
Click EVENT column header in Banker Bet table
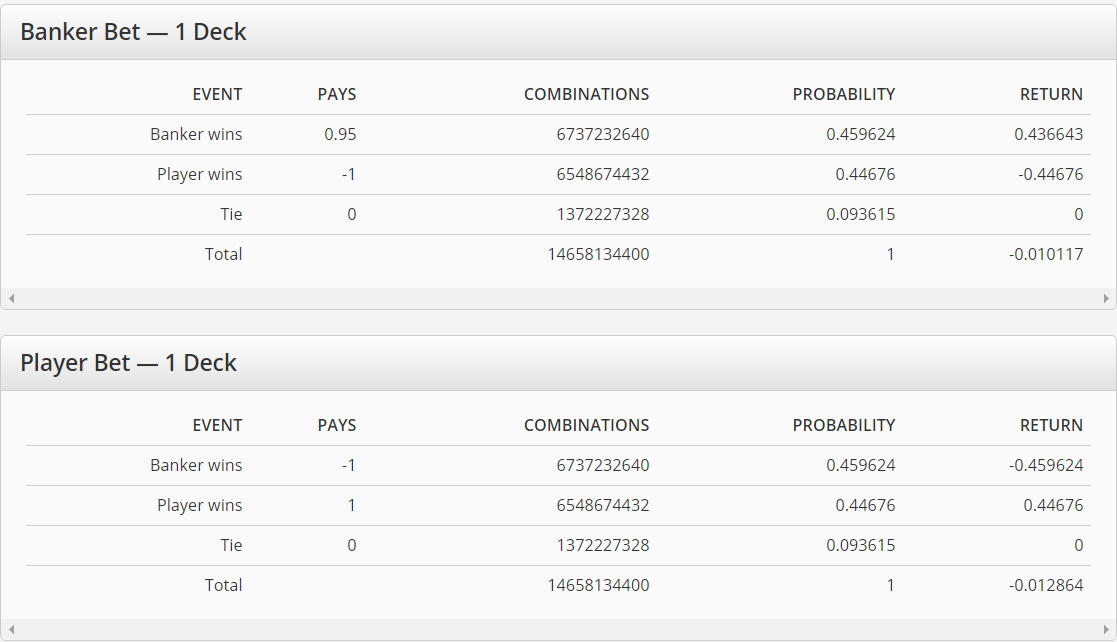coord(217,94)
